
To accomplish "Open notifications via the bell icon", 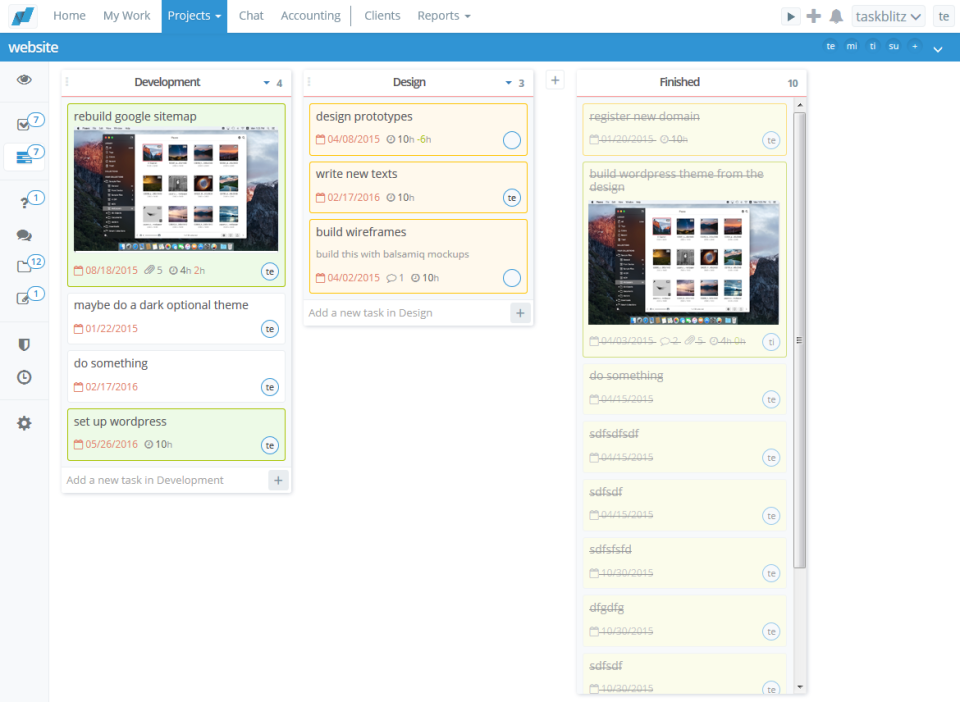I will pyautogui.click(x=838, y=15).
